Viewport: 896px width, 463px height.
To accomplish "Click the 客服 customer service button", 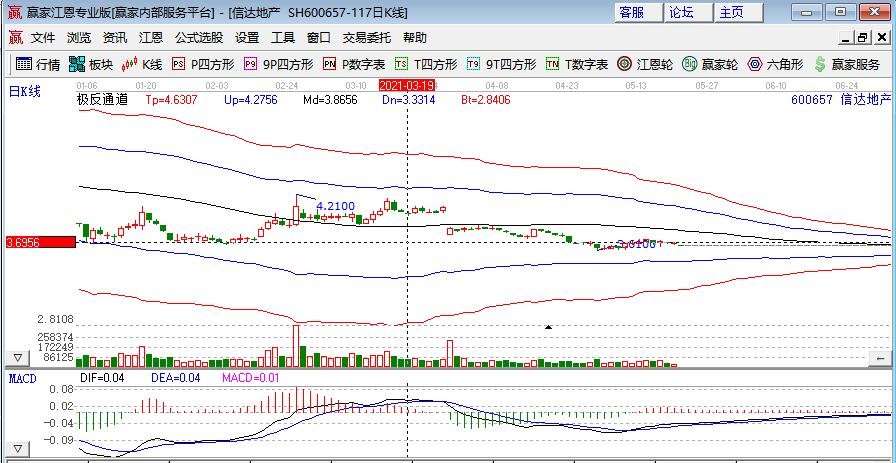I will coord(639,12).
